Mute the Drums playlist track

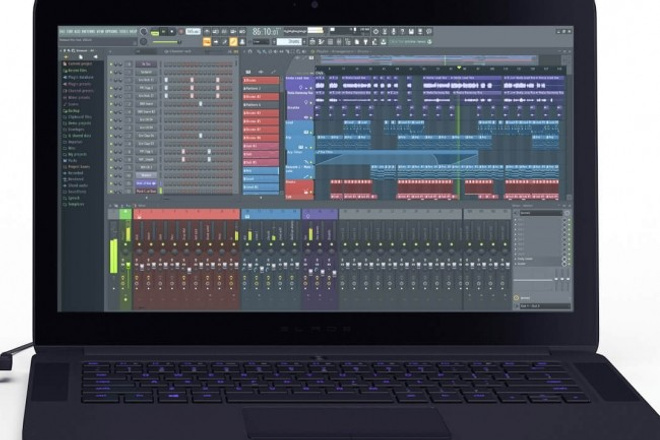coord(311,192)
